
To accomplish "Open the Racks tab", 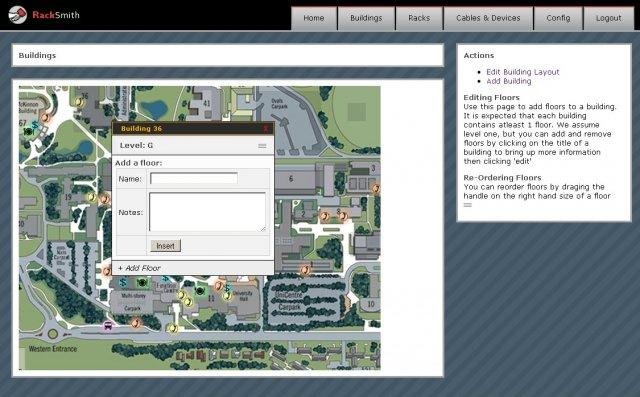I will (x=419, y=18).
